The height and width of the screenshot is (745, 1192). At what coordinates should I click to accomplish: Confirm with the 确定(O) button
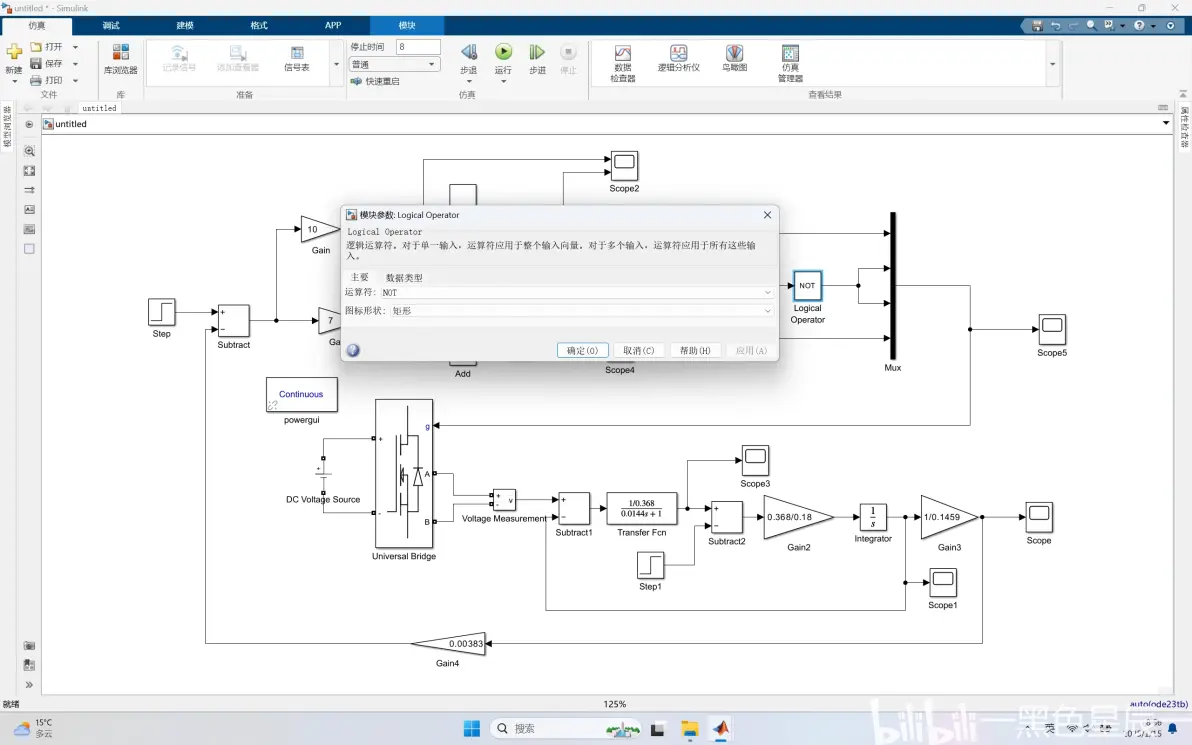pos(582,350)
